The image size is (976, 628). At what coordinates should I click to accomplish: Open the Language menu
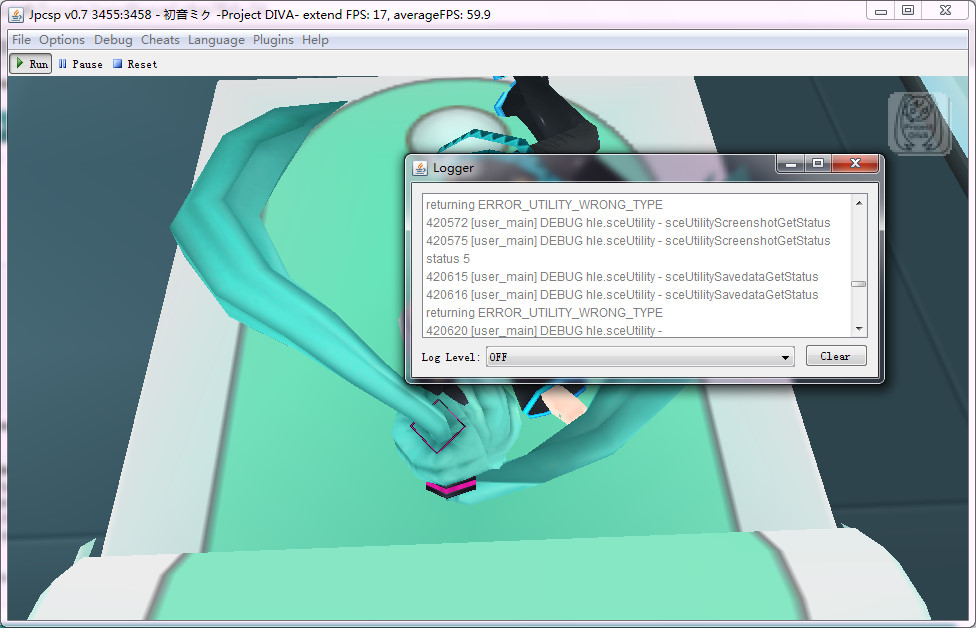(x=216, y=40)
